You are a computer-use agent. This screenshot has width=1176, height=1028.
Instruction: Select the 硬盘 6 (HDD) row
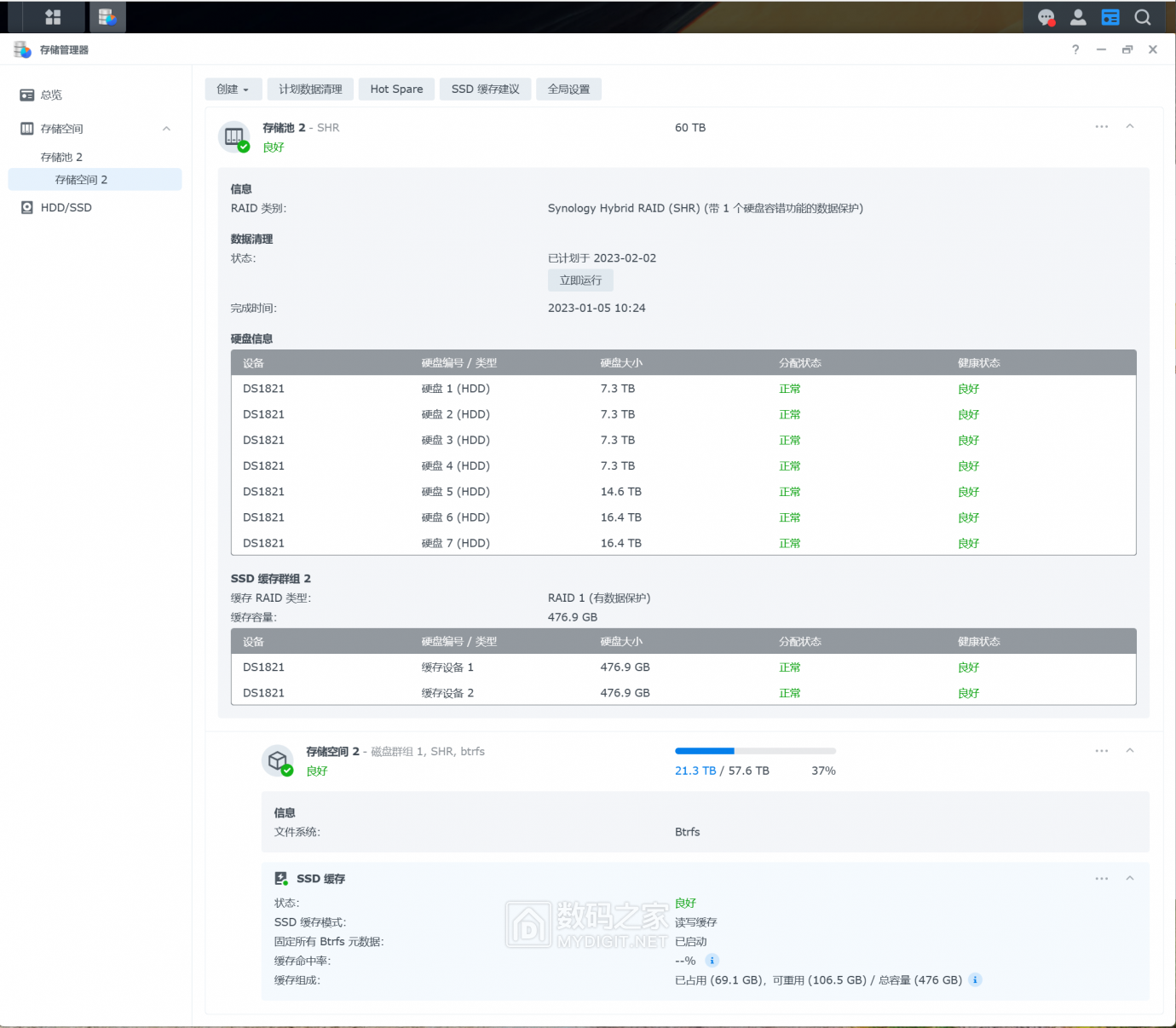point(683,517)
